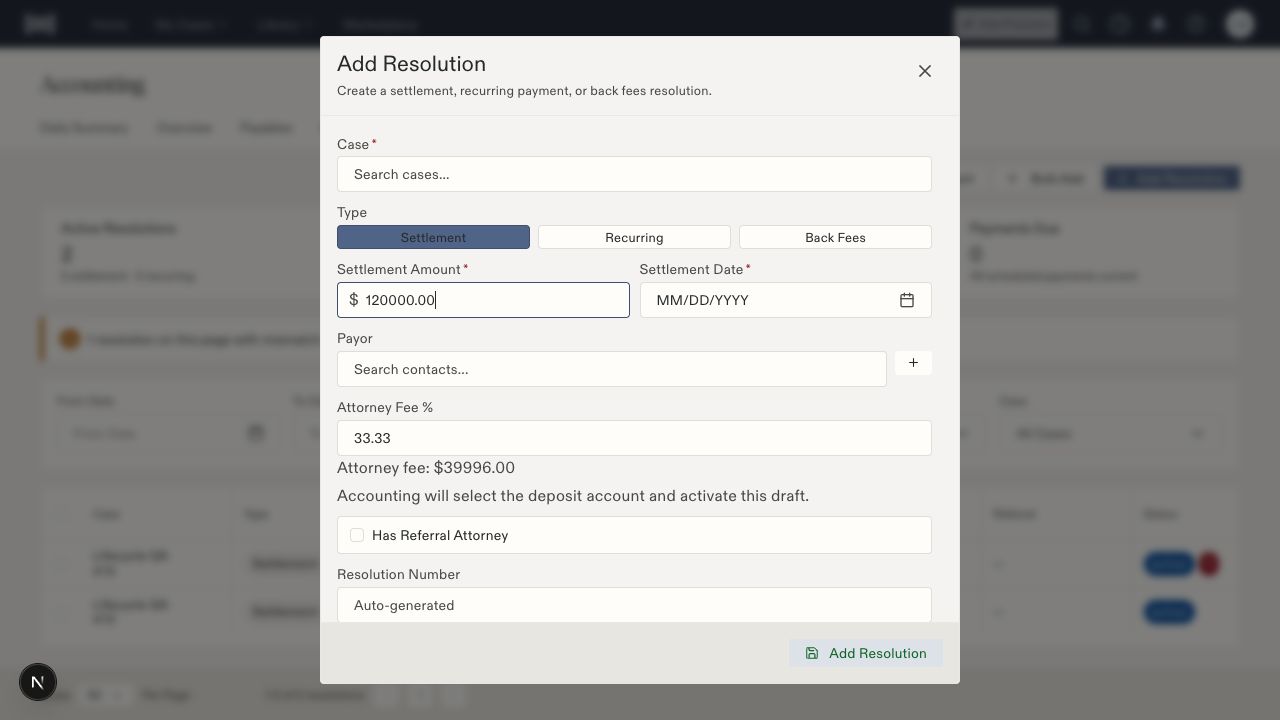Click into the Settlement Date MM/DD/YYYY field
The width and height of the screenshot is (1280, 720).
(786, 300)
